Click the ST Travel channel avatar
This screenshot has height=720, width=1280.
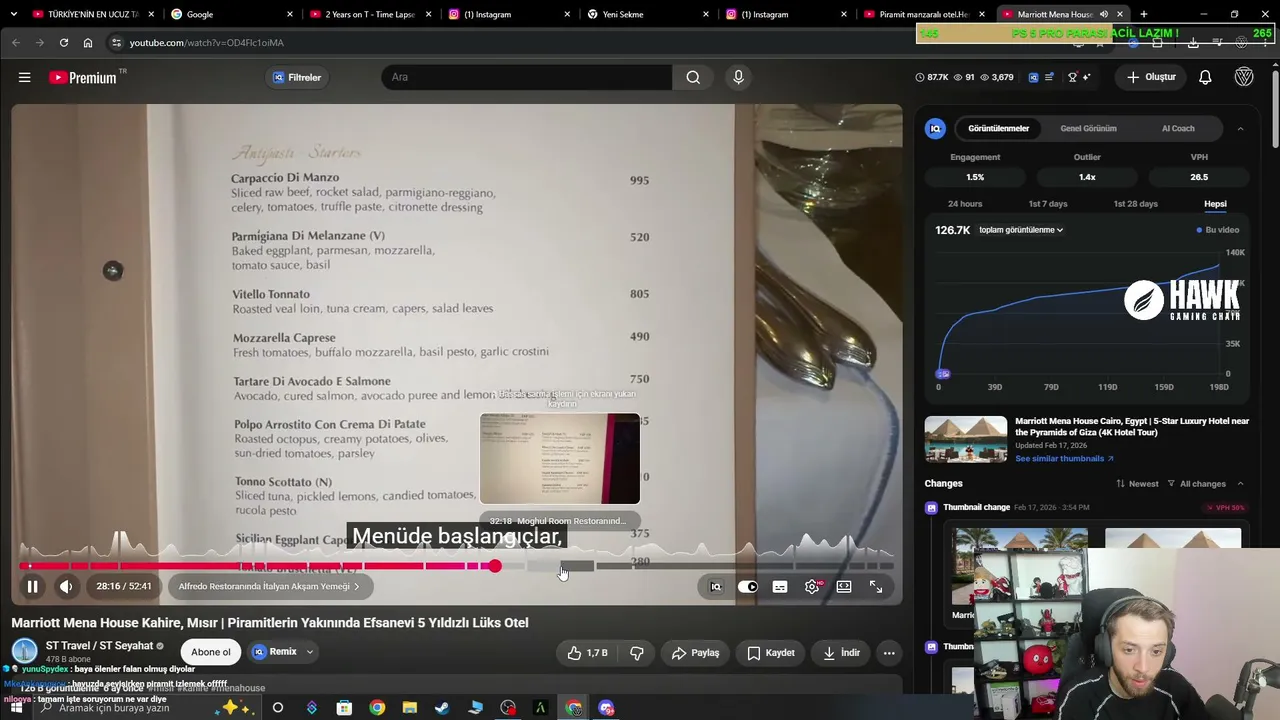[x=24, y=652]
